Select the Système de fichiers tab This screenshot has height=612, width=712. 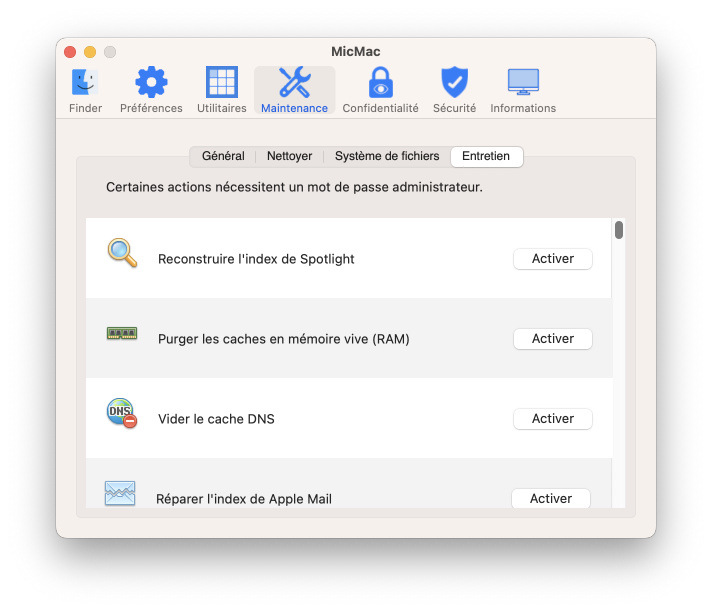pos(386,156)
